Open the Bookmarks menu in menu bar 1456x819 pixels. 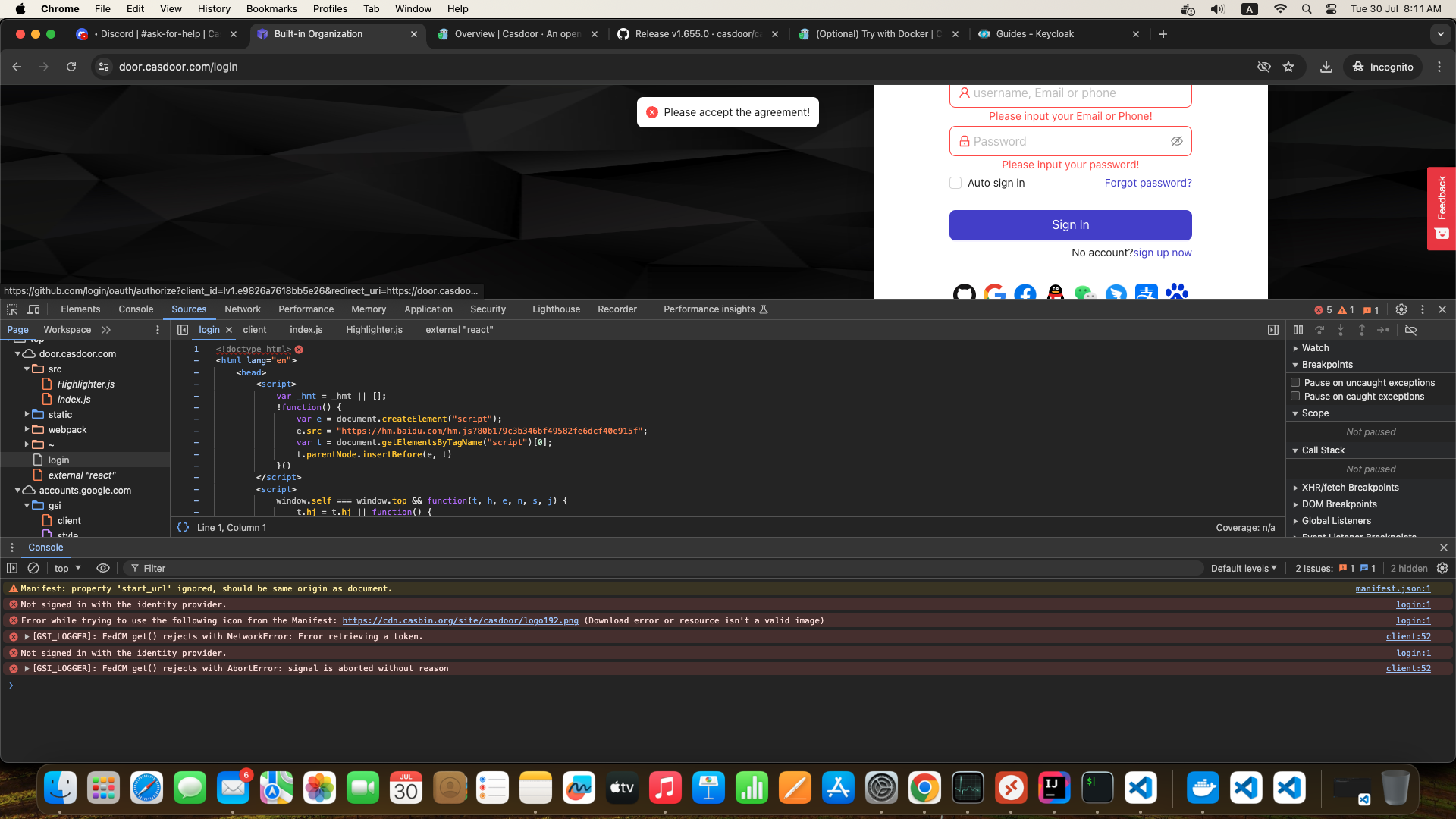(271, 8)
